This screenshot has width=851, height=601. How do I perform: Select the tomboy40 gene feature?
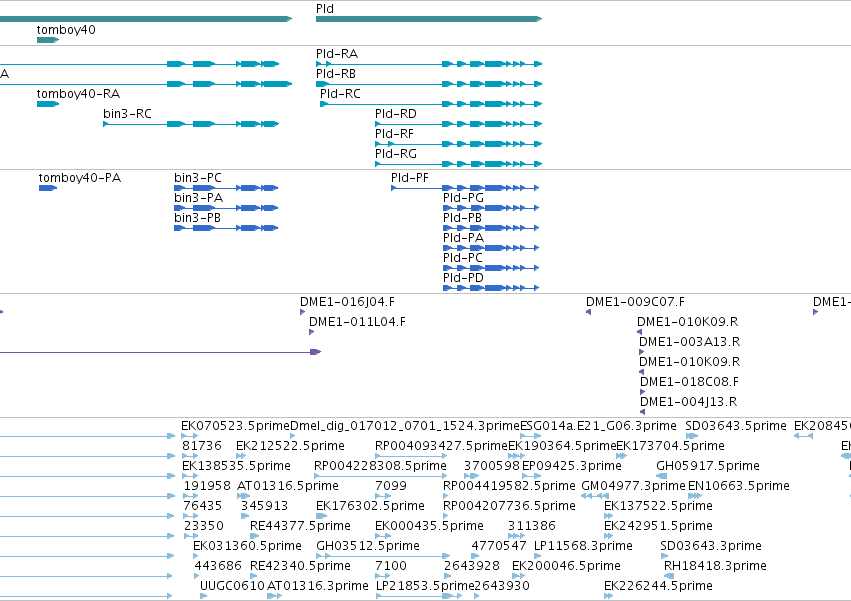pyautogui.click(x=48, y=40)
